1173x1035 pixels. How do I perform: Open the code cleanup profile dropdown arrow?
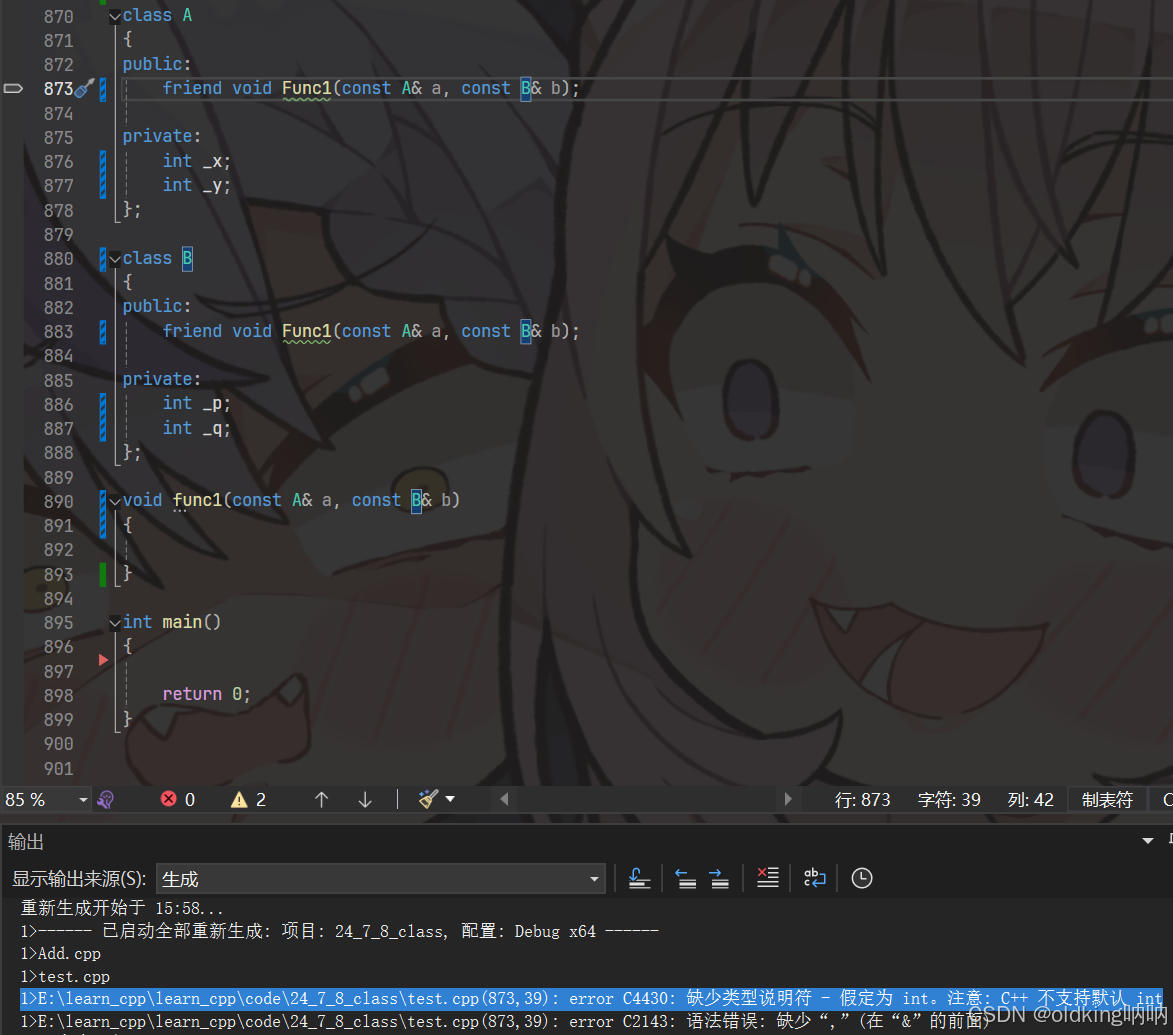click(450, 799)
